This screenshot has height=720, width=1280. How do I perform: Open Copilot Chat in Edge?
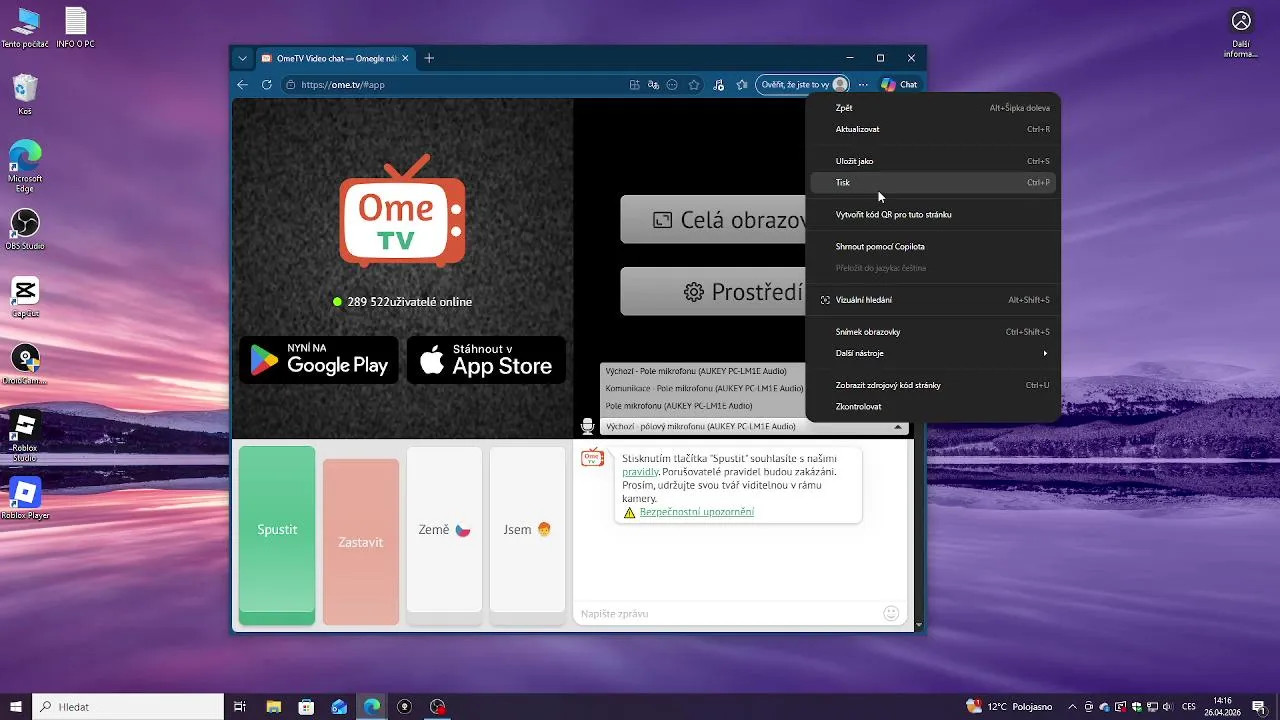pyautogui.click(x=898, y=85)
